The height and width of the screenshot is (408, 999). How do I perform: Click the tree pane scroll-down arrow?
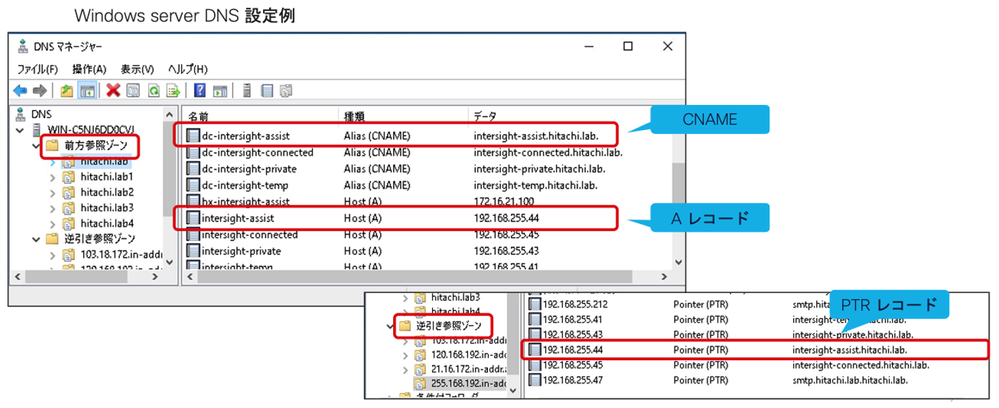(x=169, y=261)
